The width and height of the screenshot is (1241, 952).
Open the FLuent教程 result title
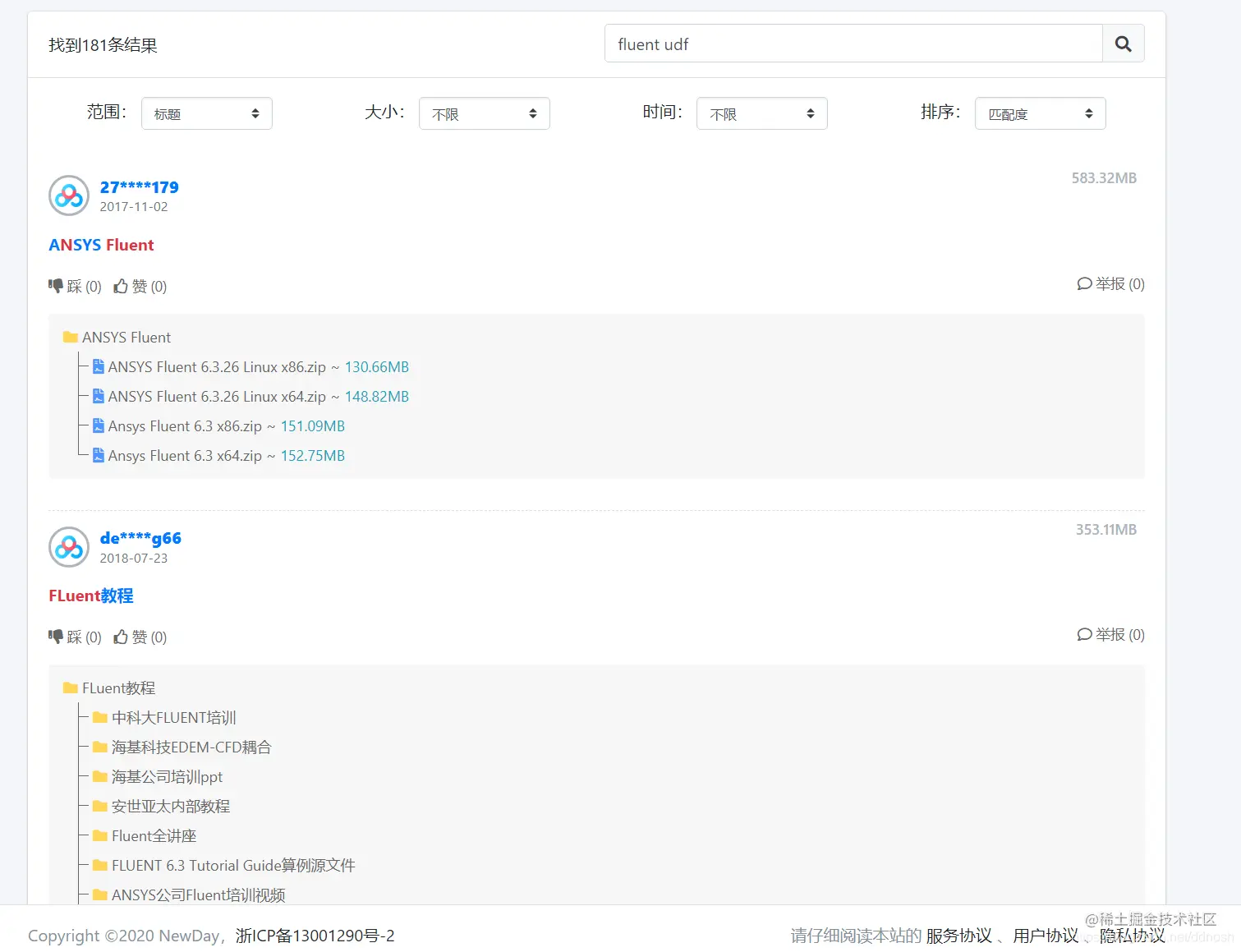click(x=91, y=596)
